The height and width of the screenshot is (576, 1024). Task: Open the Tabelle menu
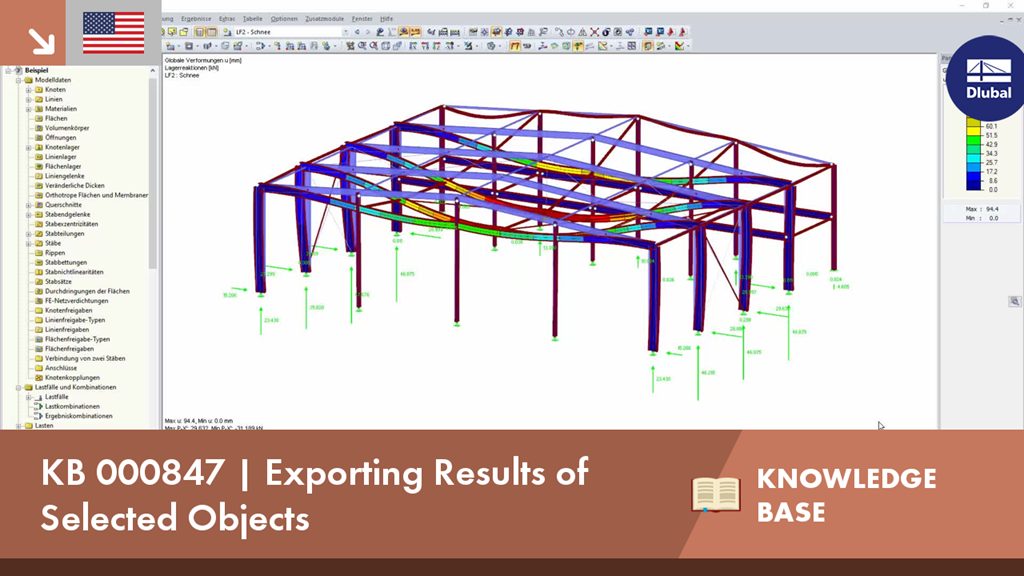252,19
